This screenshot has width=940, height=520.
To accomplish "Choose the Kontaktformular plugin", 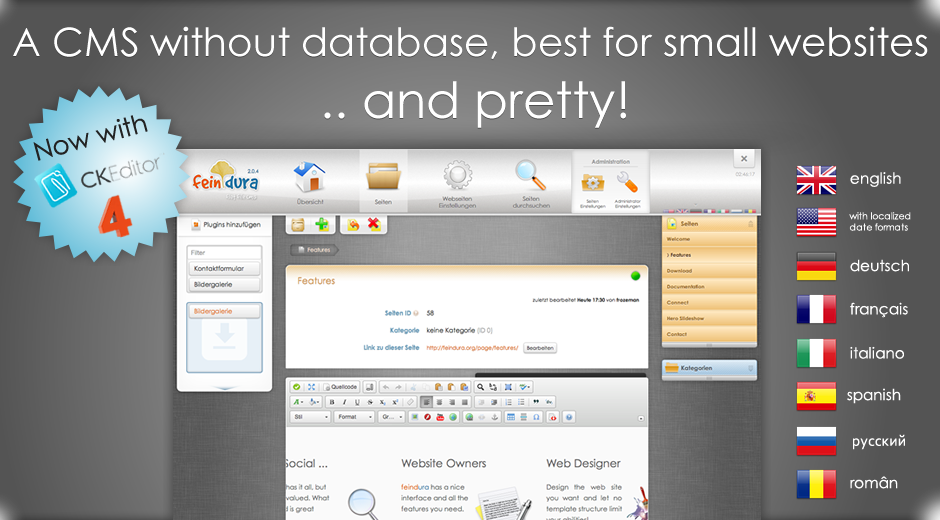I will coord(224,268).
